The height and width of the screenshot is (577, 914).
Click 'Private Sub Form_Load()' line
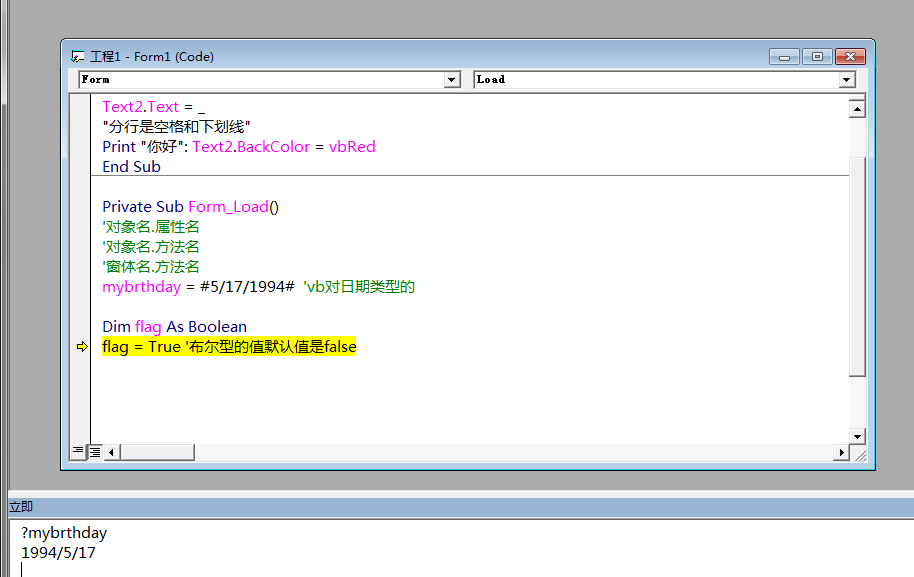(x=191, y=207)
